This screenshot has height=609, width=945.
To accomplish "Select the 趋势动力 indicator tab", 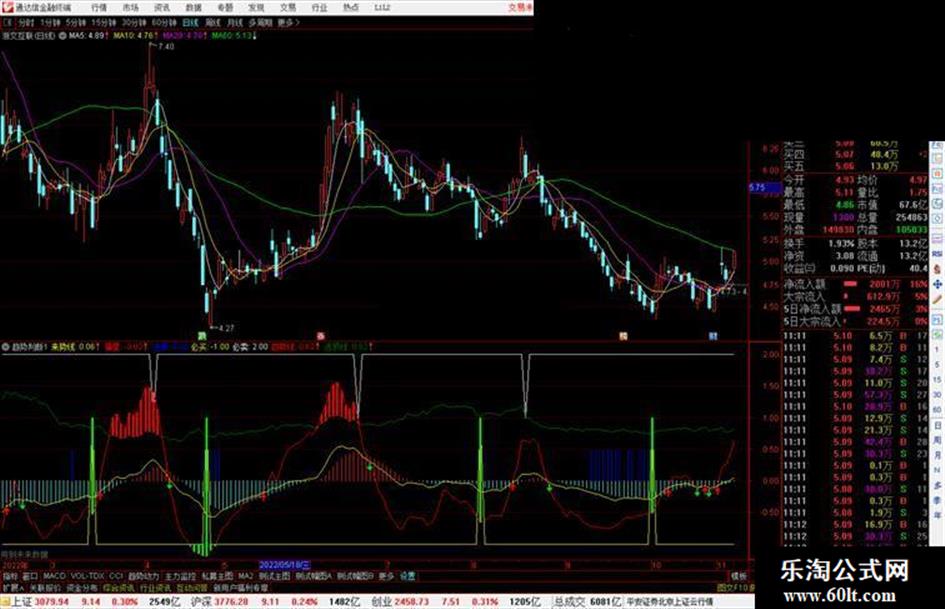I will pos(143,576).
